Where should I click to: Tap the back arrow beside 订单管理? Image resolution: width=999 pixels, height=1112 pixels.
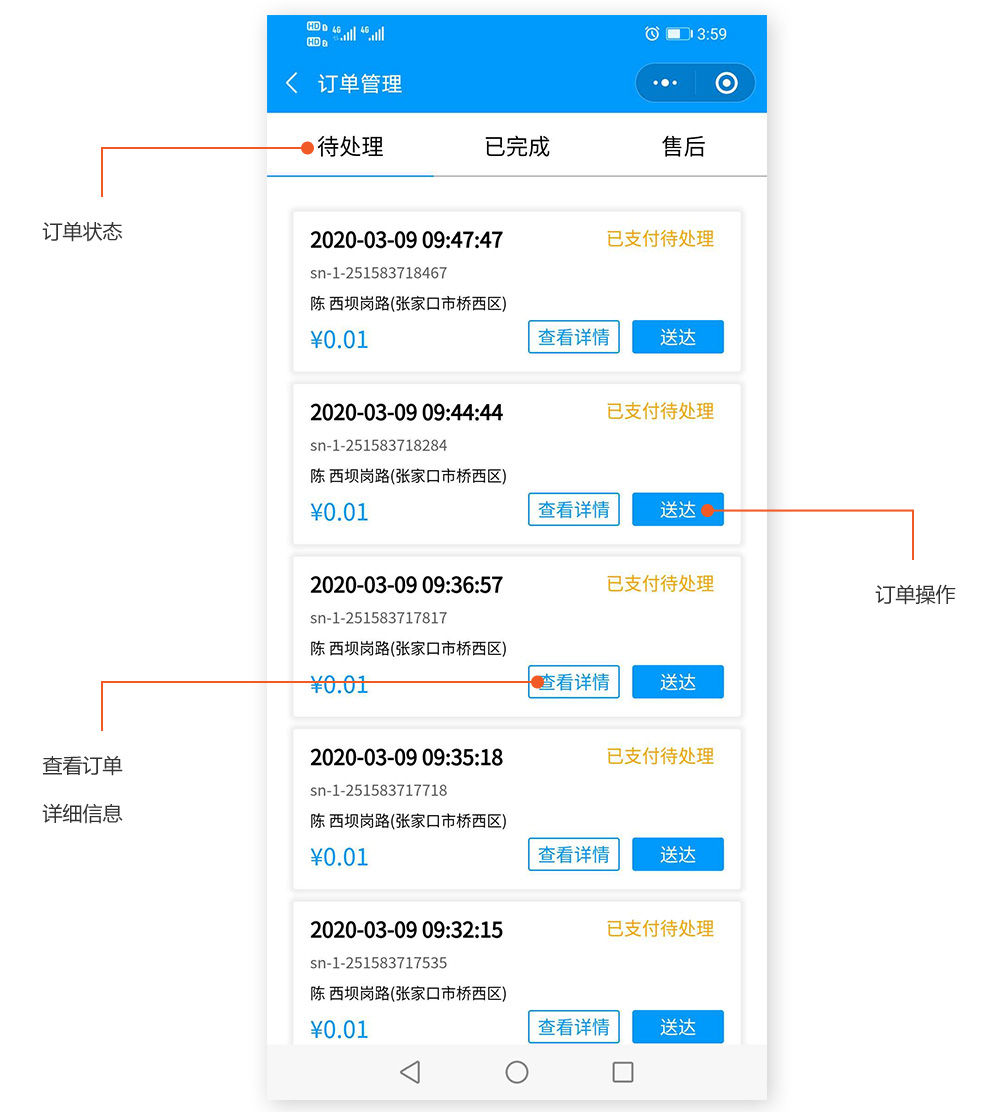(x=292, y=83)
